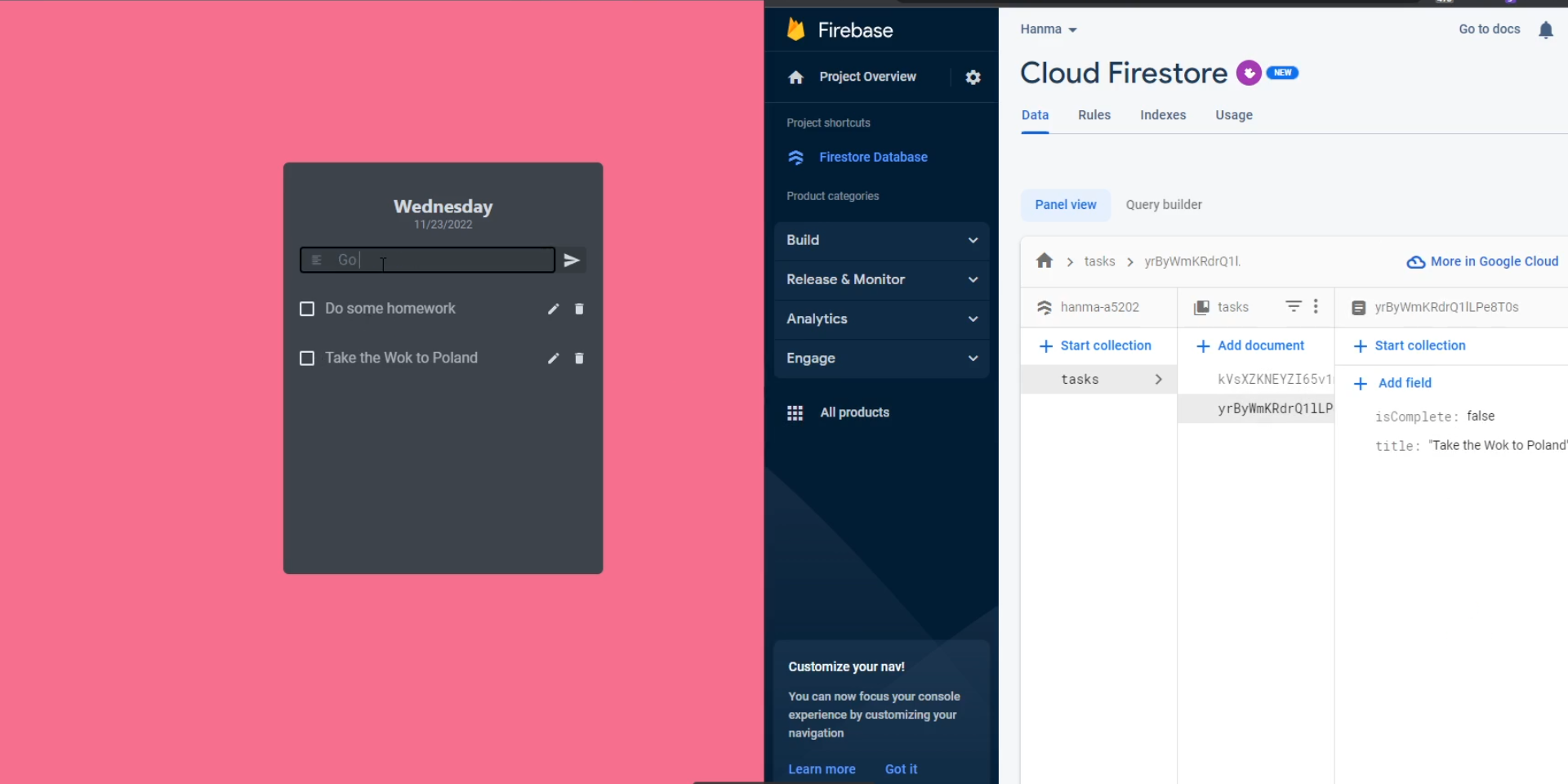The width and height of the screenshot is (1568, 784).
Task: Check the 'Do some homework' checkbox
Action: tap(307, 309)
